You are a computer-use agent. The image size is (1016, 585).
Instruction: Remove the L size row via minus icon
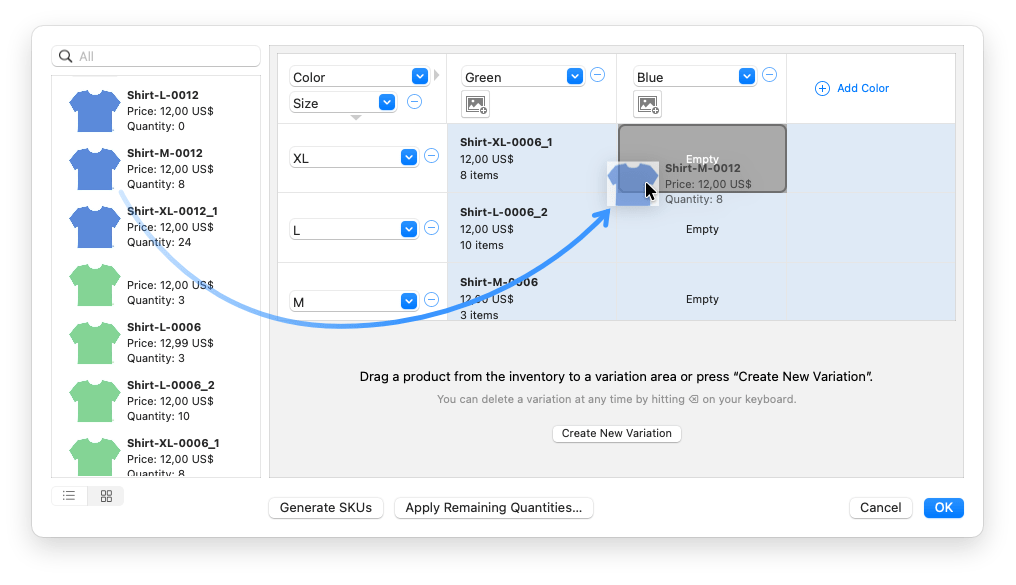[431, 228]
